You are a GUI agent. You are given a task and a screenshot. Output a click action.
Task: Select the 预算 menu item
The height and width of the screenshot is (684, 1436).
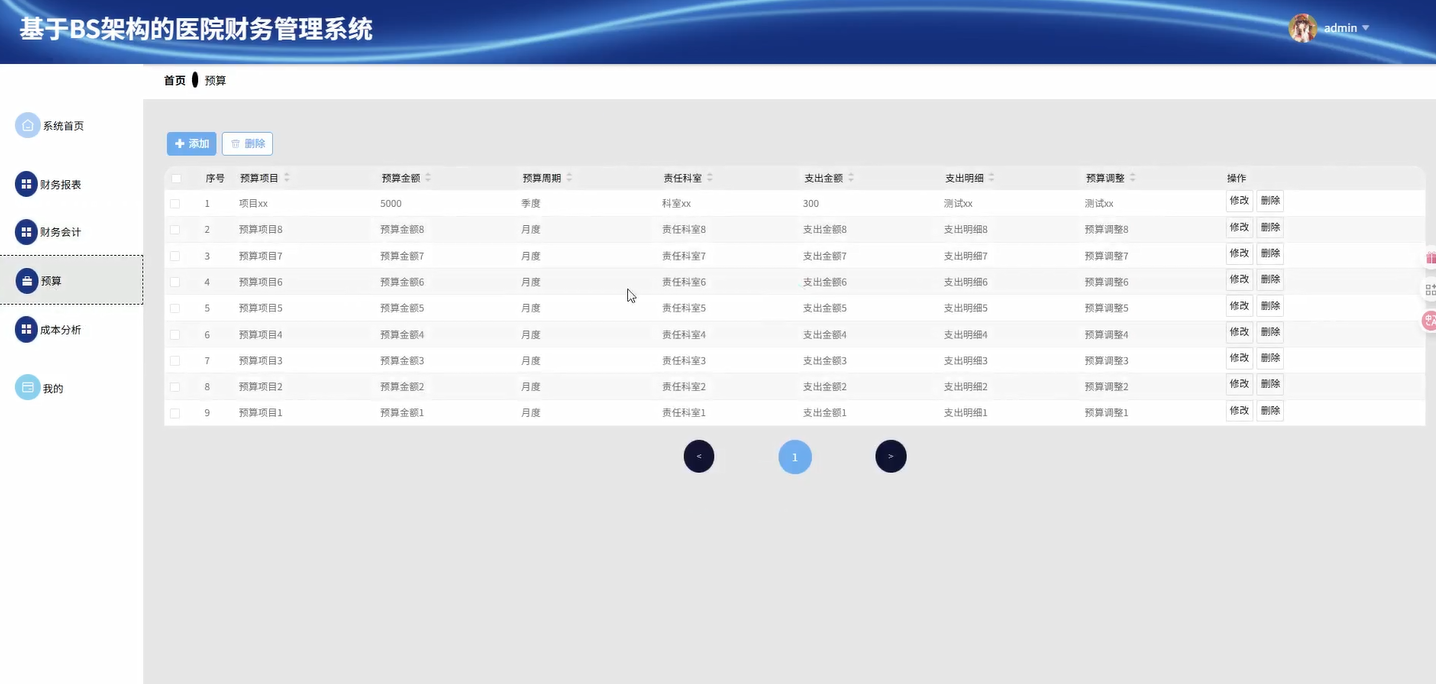(71, 280)
